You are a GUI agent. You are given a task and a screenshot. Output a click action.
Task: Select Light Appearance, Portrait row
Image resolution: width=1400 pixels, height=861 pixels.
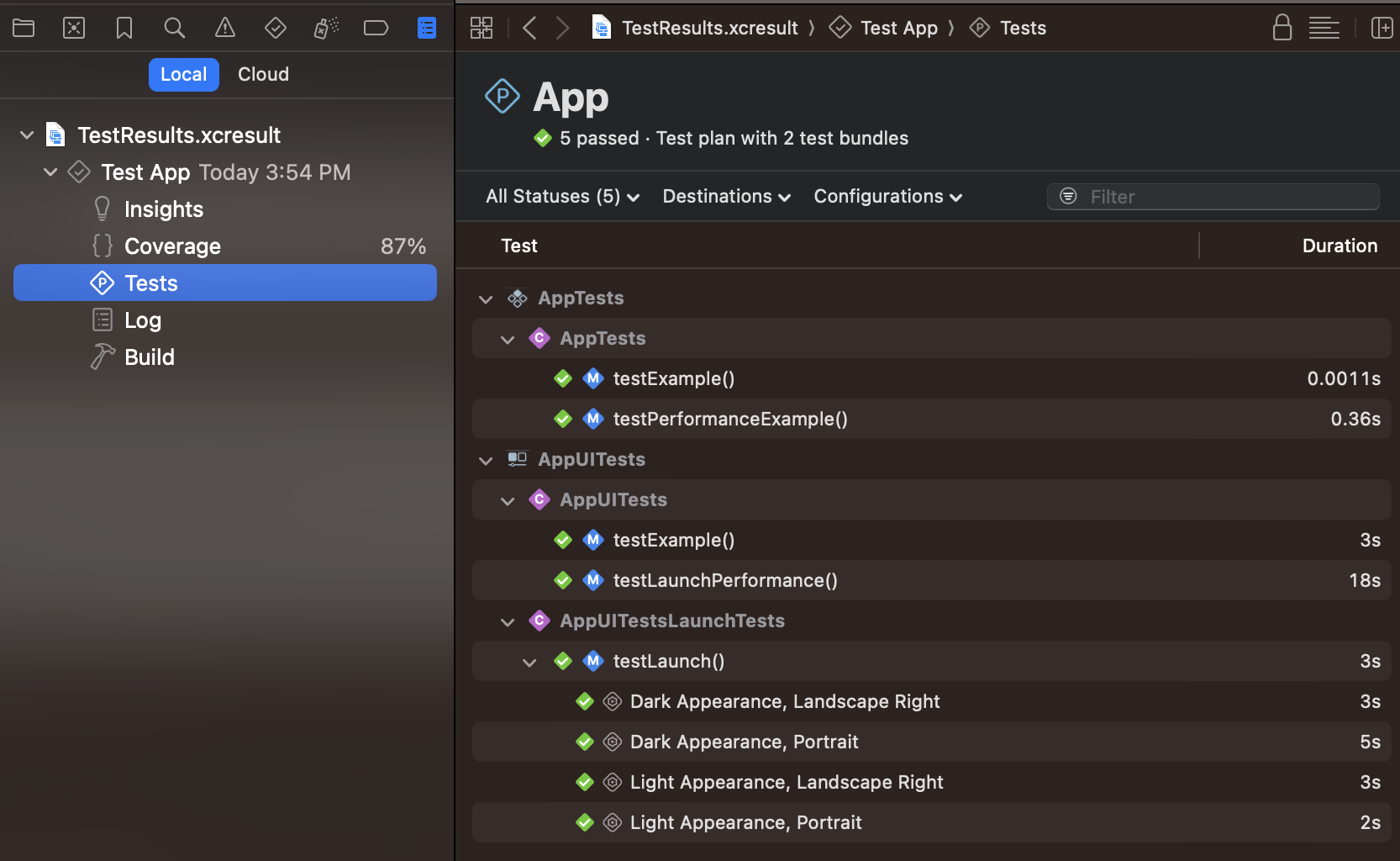click(x=931, y=822)
